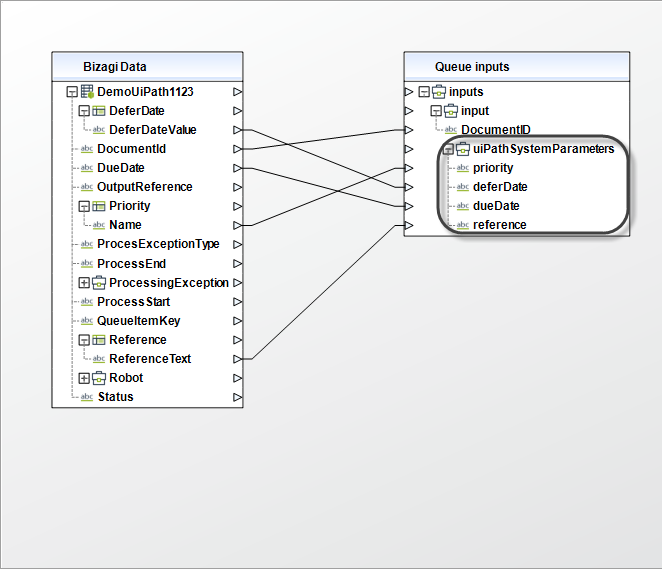Click the Queue inputs panel header

point(517,67)
